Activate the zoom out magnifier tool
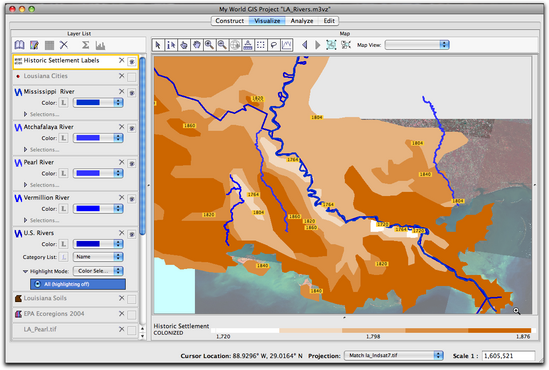The height and width of the screenshot is (370, 549). coord(222,45)
